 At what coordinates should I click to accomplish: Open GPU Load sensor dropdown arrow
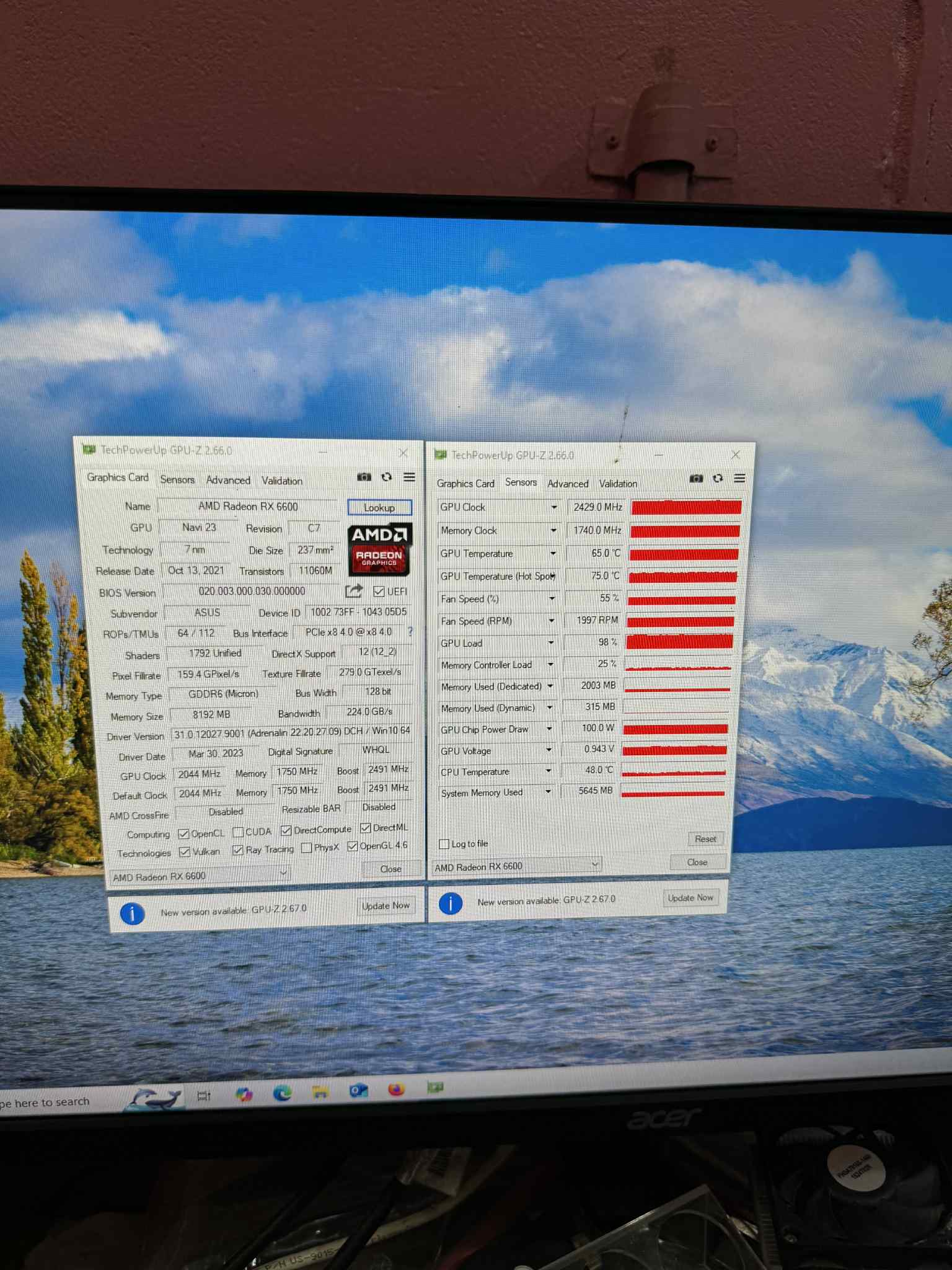coord(551,642)
